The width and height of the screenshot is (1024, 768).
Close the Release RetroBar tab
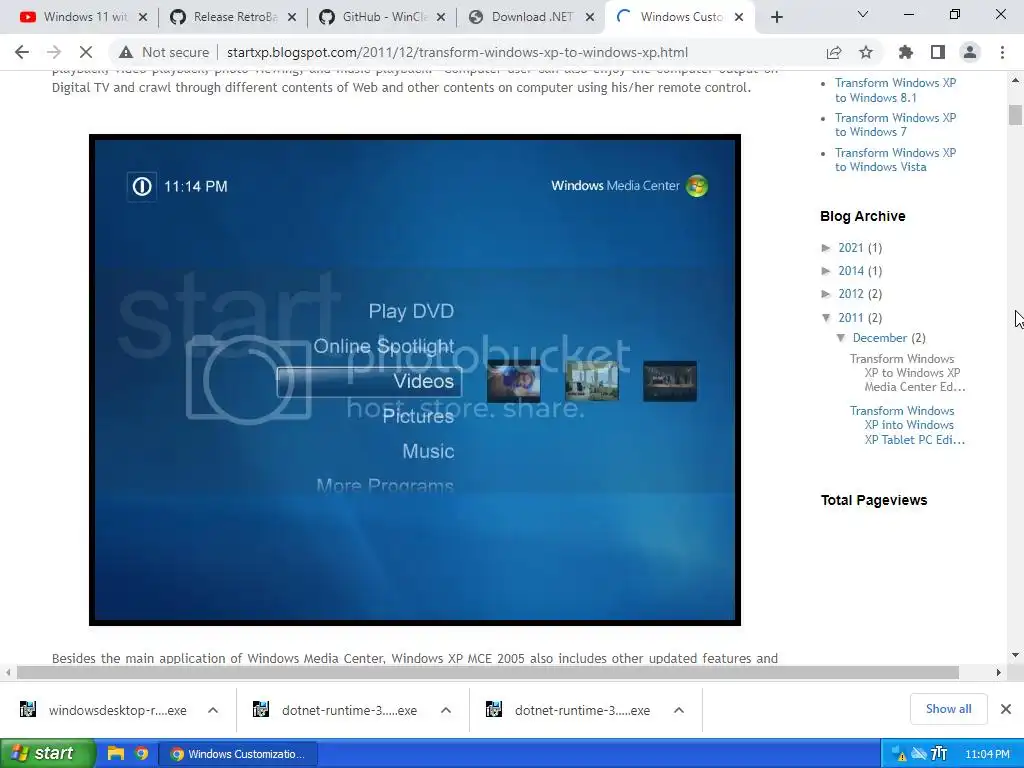(x=292, y=18)
